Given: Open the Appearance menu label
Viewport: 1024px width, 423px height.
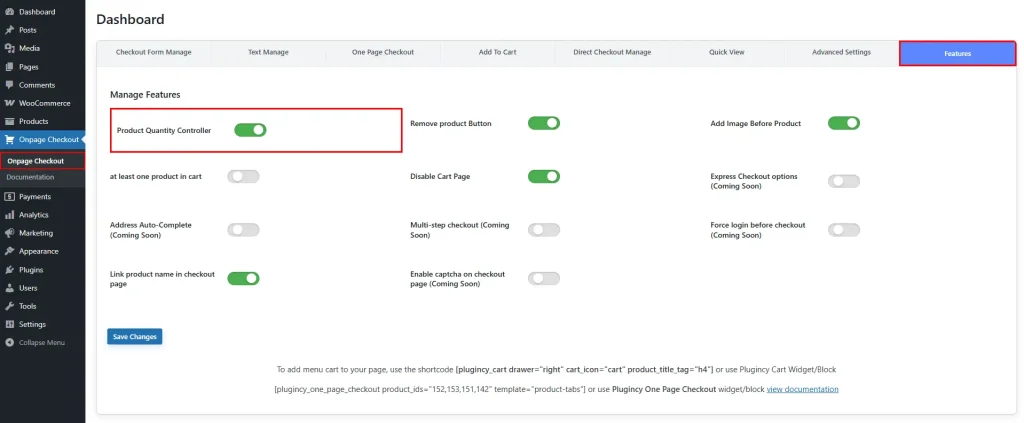Looking at the screenshot, I should 39,251.
